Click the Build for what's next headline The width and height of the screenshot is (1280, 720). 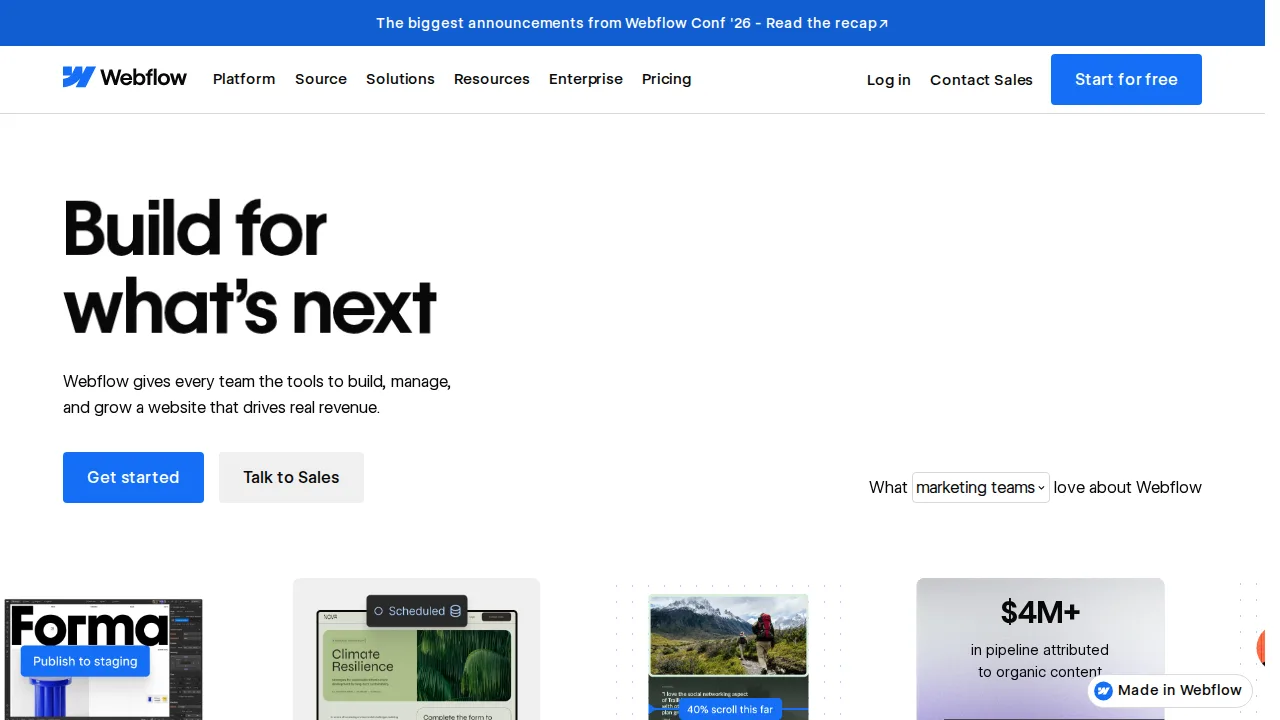[x=250, y=267]
